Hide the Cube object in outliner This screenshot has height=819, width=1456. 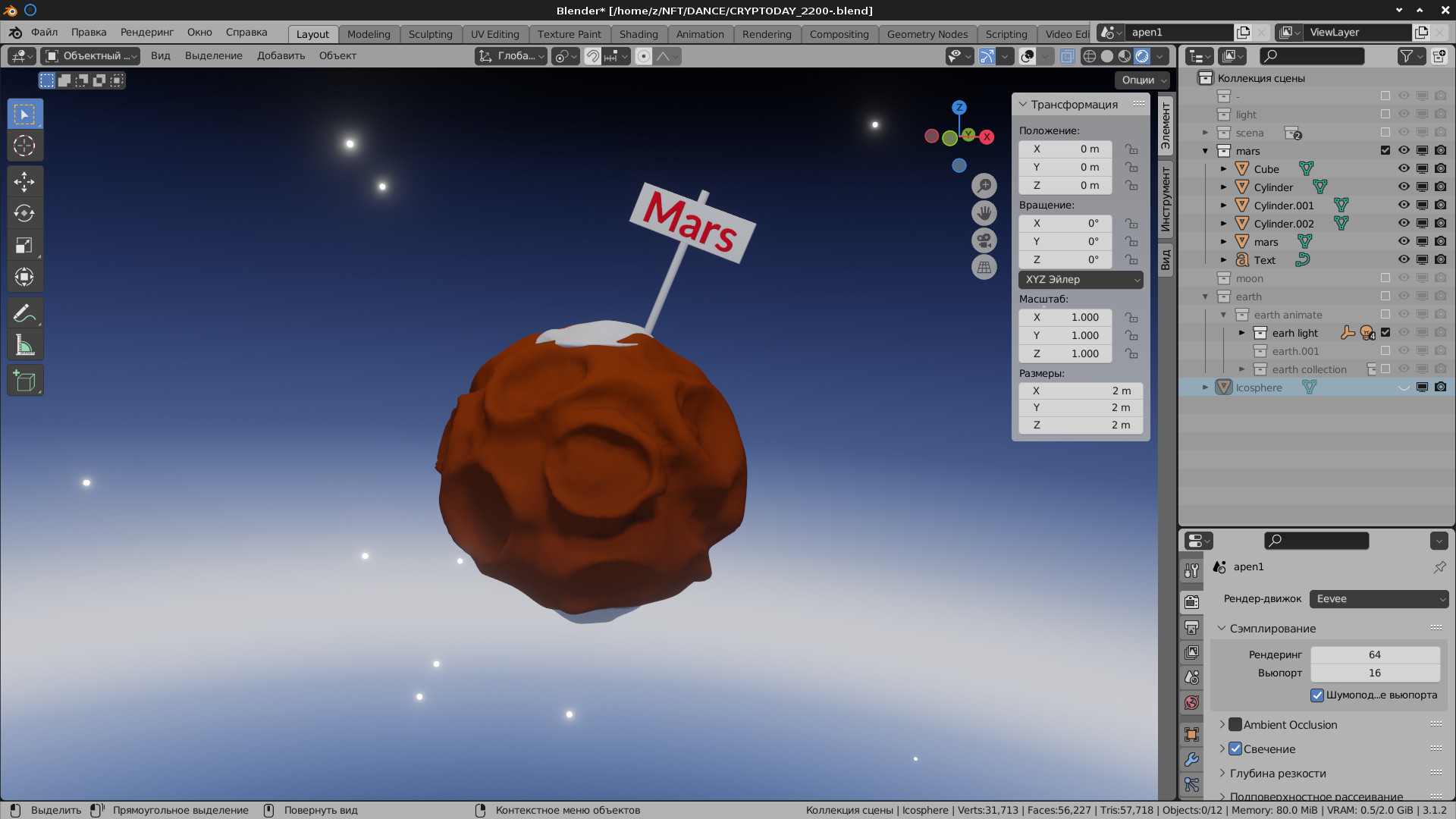pos(1404,169)
